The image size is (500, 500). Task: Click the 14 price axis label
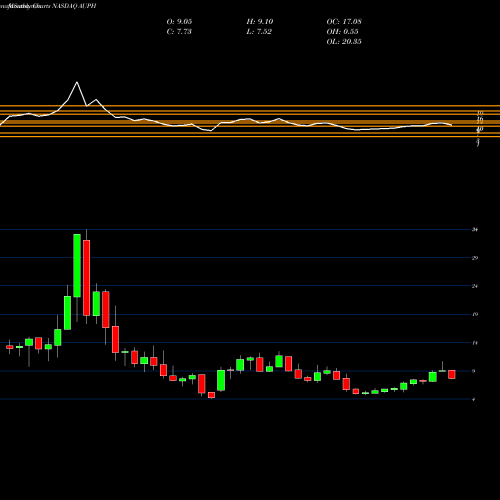pos(475,343)
